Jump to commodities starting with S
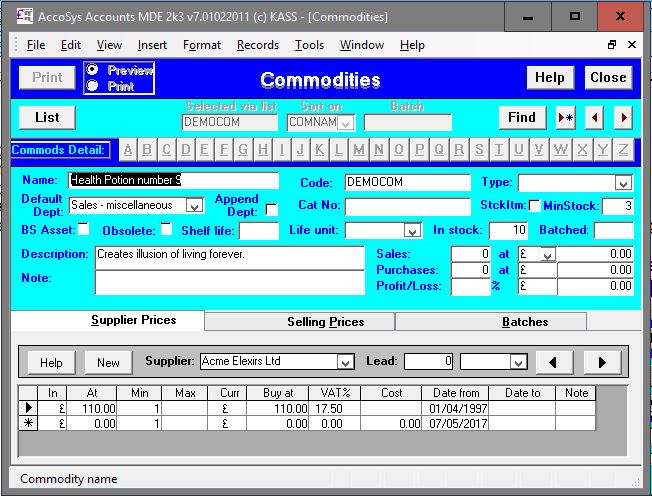This screenshot has width=652, height=496. coord(479,150)
